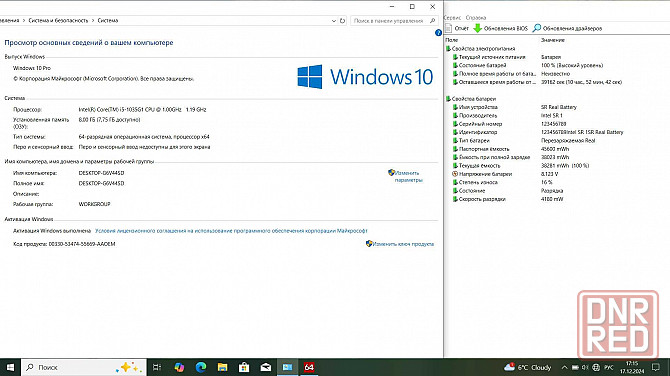Viewport: 670px width, 376px height.
Task: Open Microsoft Edge from the taskbar
Action: tap(201, 367)
